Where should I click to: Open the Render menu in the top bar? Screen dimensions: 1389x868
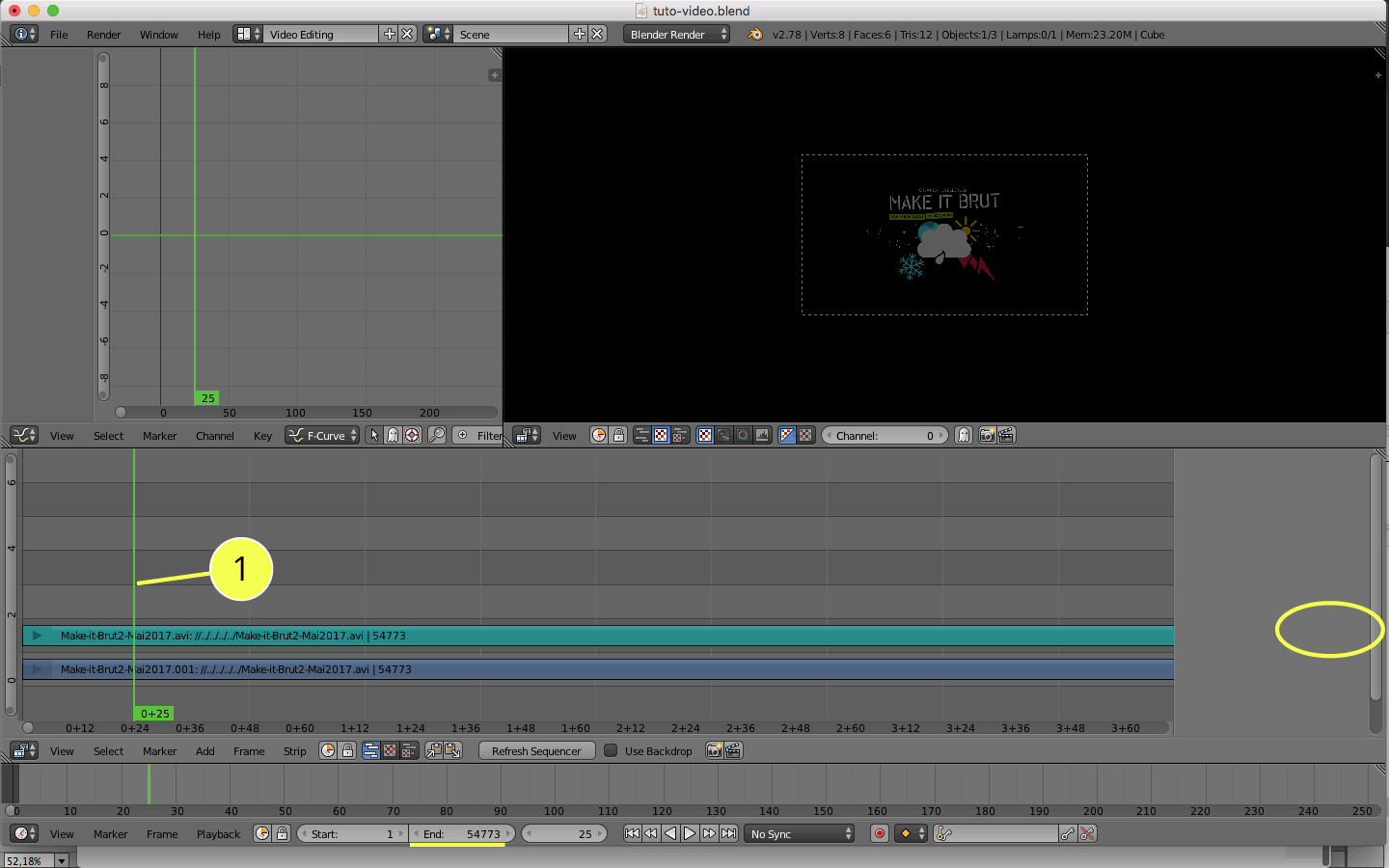[103, 34]
